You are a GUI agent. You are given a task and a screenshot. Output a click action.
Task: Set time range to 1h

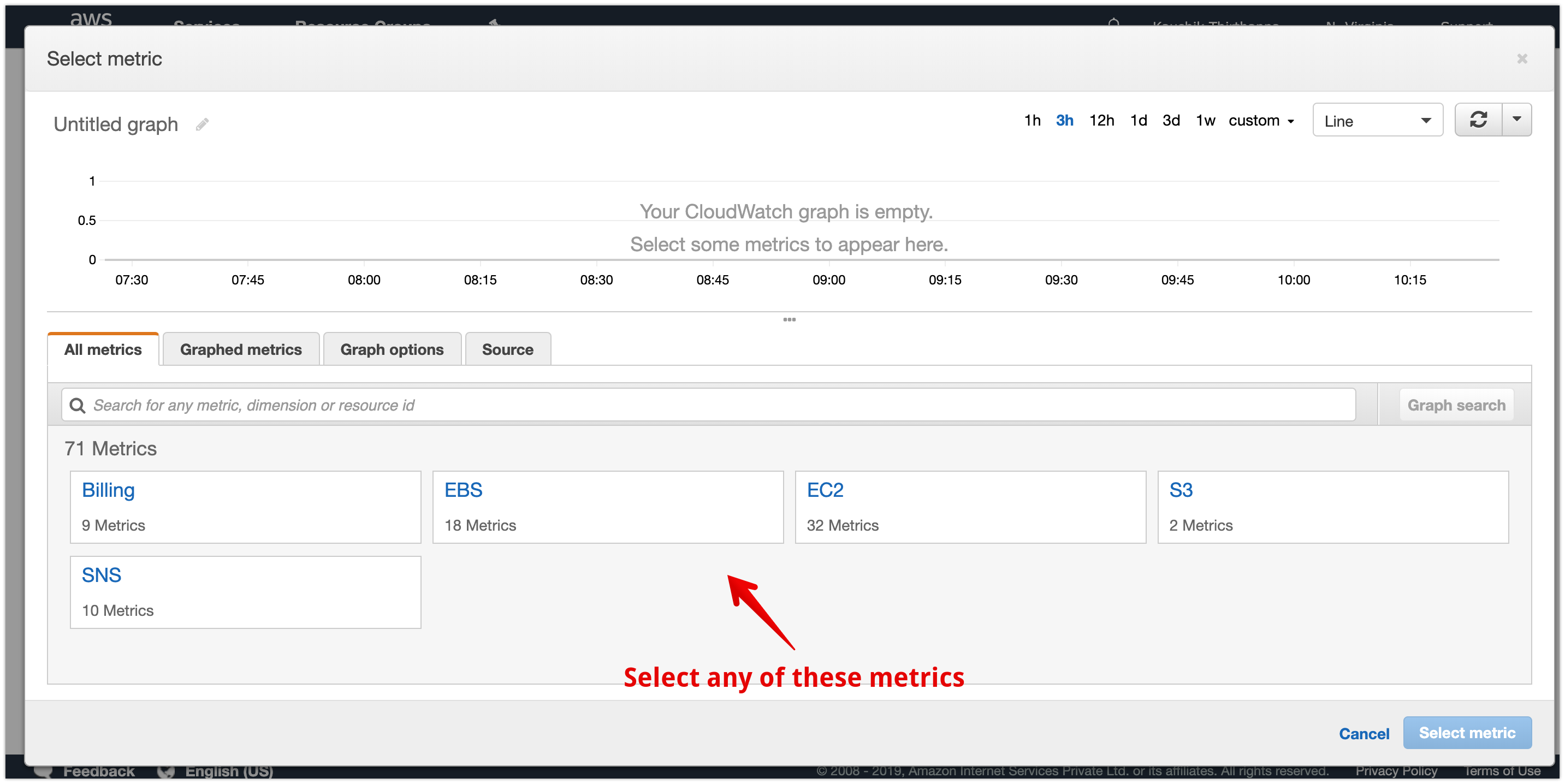(x=1032, y=121)
